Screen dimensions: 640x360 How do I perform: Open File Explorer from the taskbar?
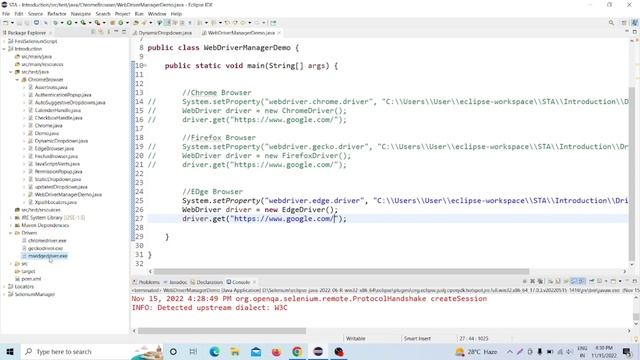click(235, 351)
